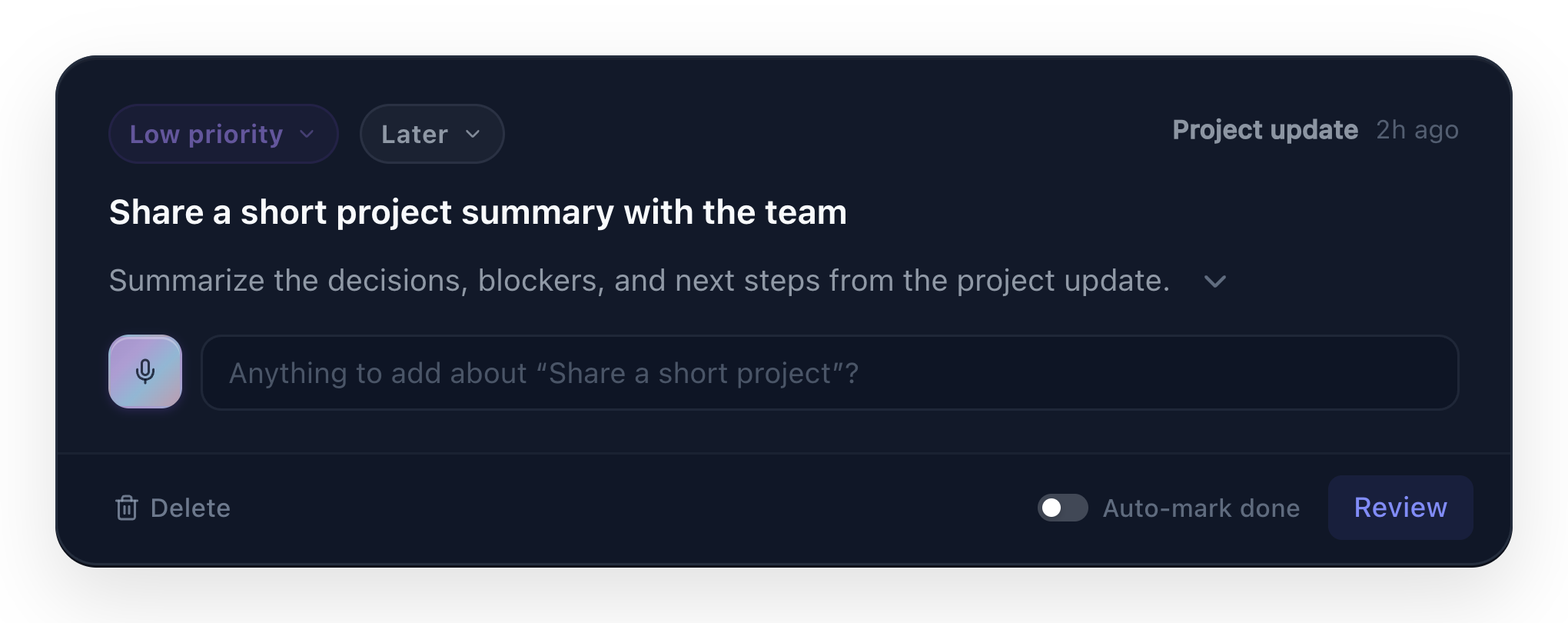Focus the Anything to add input field
The image size is (1568, 623).
coord(829,372)
